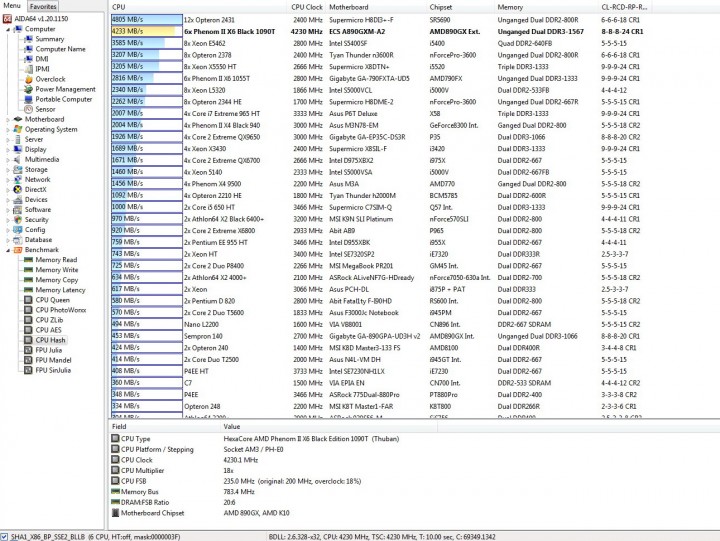Open Computer Name entry icon
Viewport: 720px width, 541px height.
coord(28,49)
